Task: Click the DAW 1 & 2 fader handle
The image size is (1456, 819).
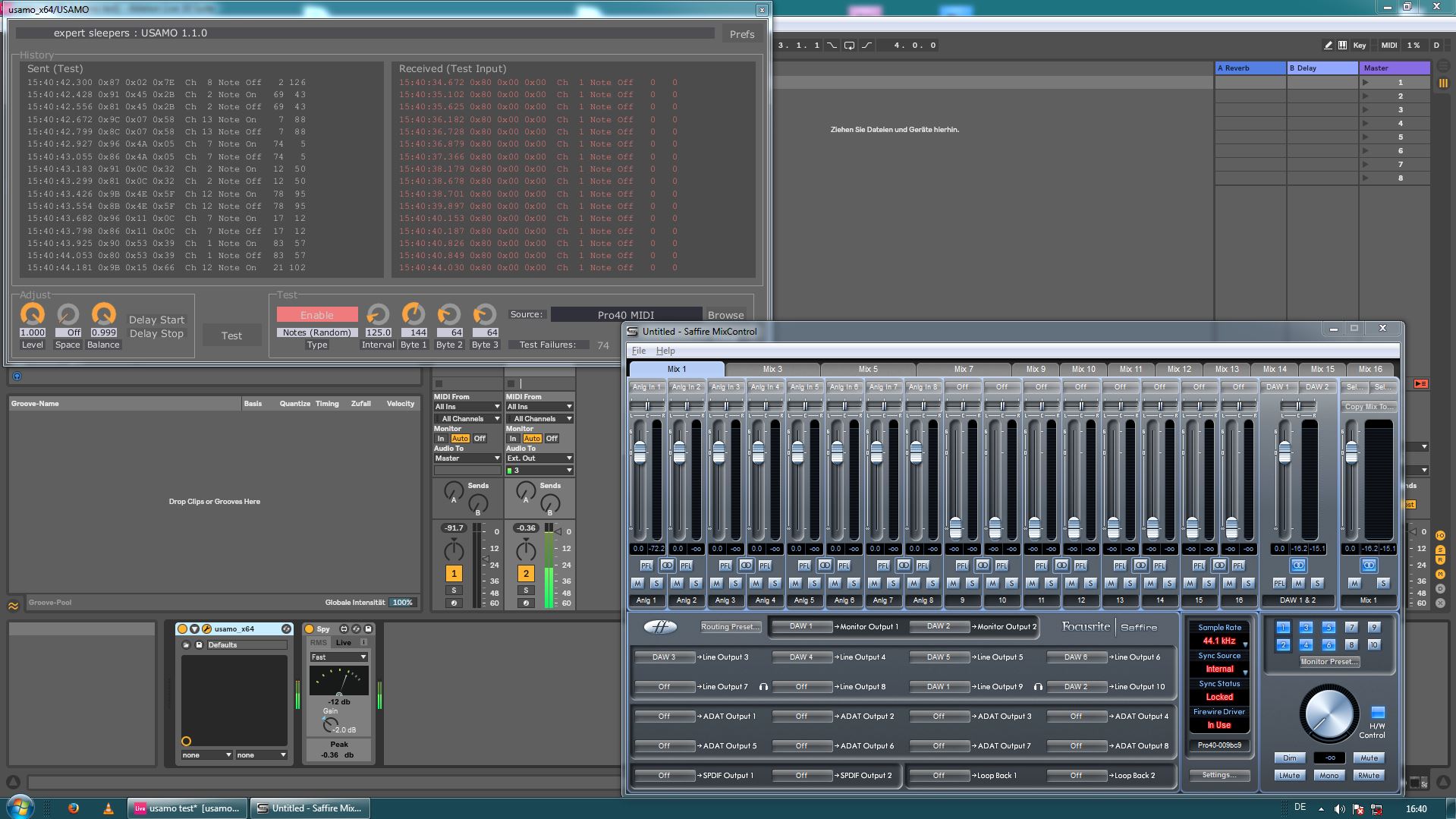Action: [1284, 452]
